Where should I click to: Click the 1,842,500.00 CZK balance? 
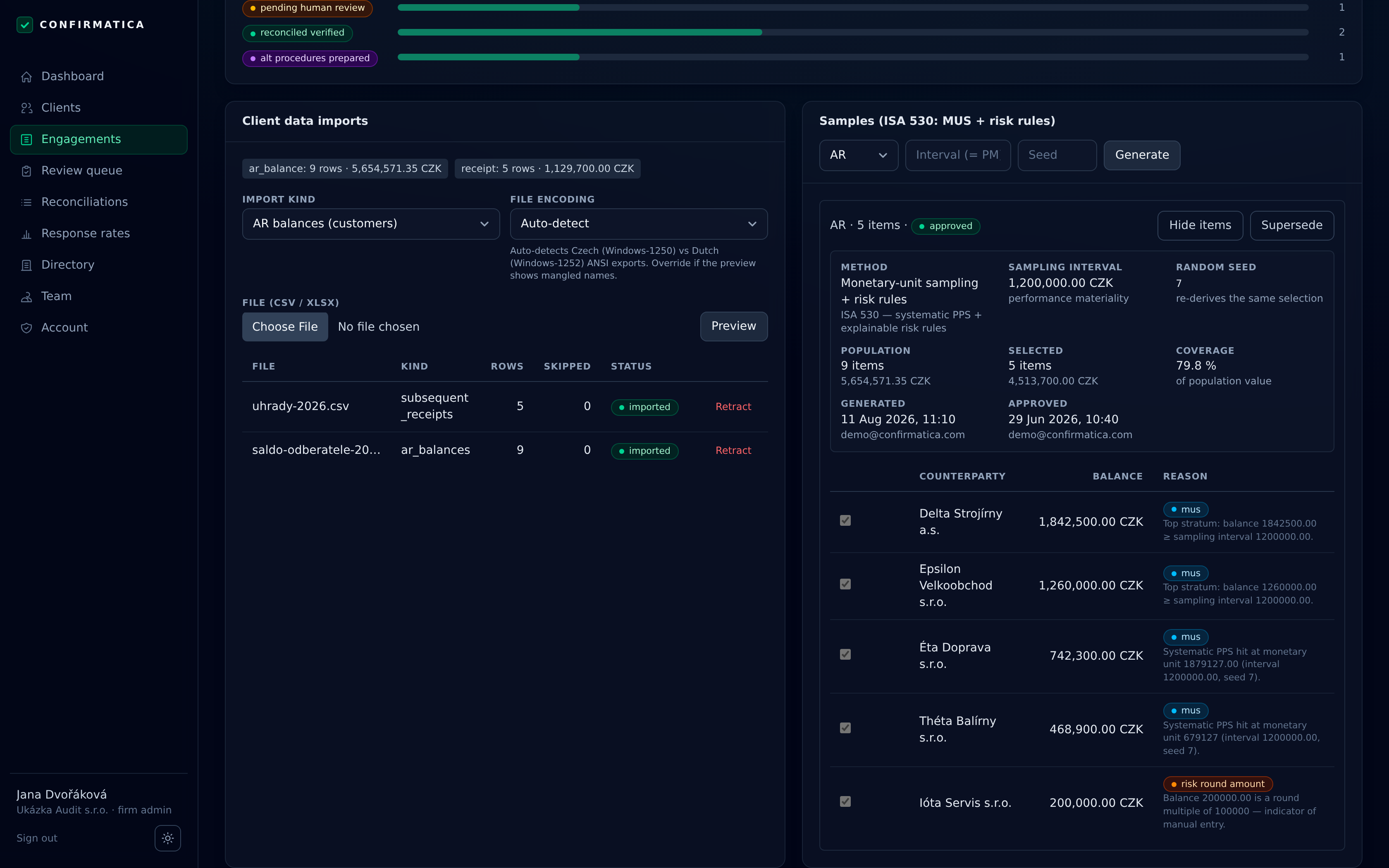click(x=1091, y=522)
